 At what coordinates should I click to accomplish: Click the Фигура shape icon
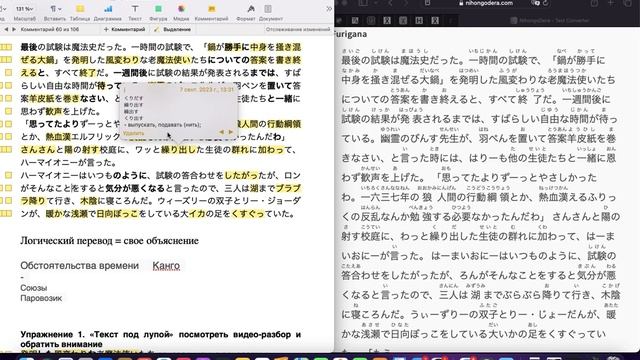[158, 9]
